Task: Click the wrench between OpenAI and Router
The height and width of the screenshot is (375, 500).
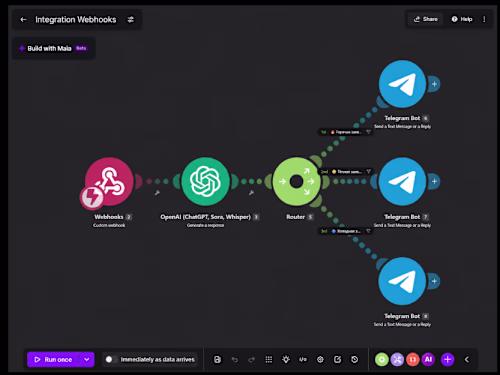Action: pos(251,192)
